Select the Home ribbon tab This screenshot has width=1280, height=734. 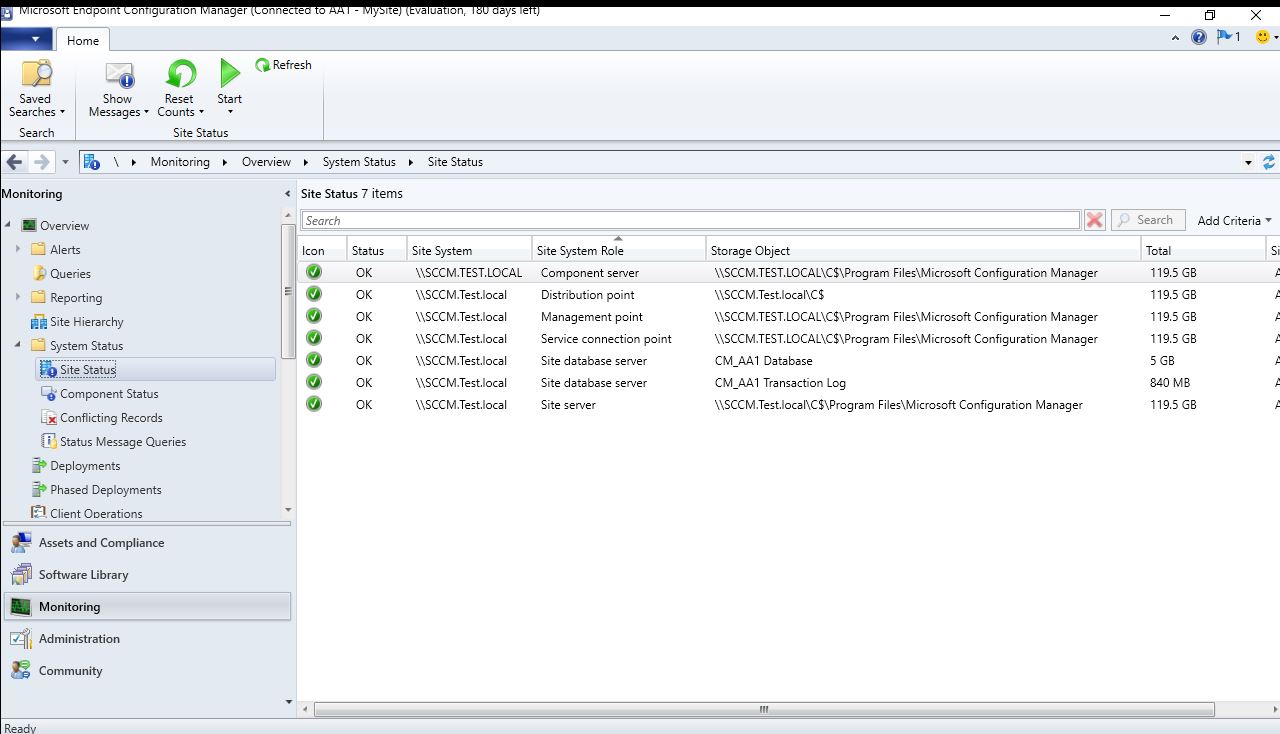pyautogui.click(x=83, y=40)
